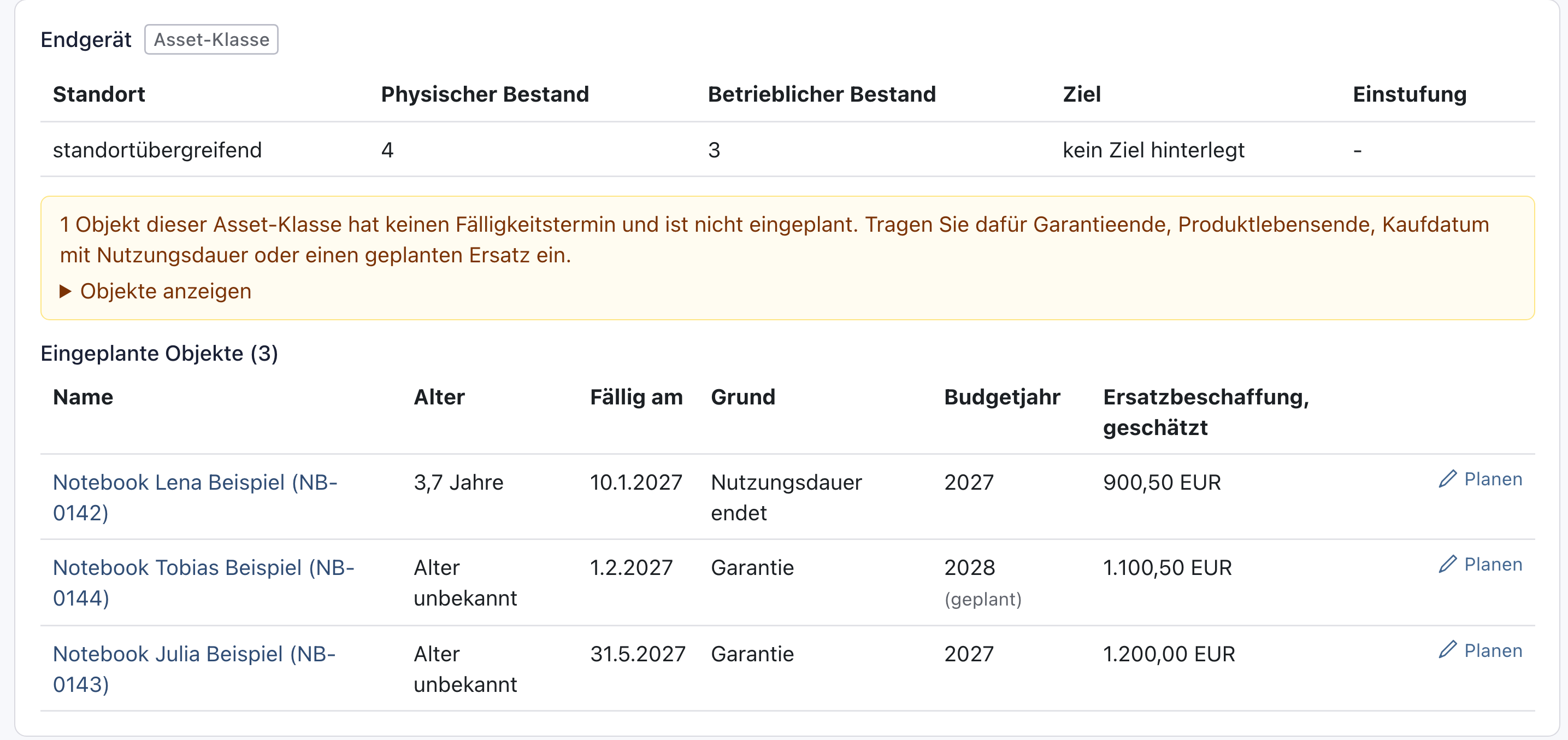This screenshot has width=1568, height=740.
Task: Select 'kein Ziel hinterlegt' cell
Action: coord(1153,150)
